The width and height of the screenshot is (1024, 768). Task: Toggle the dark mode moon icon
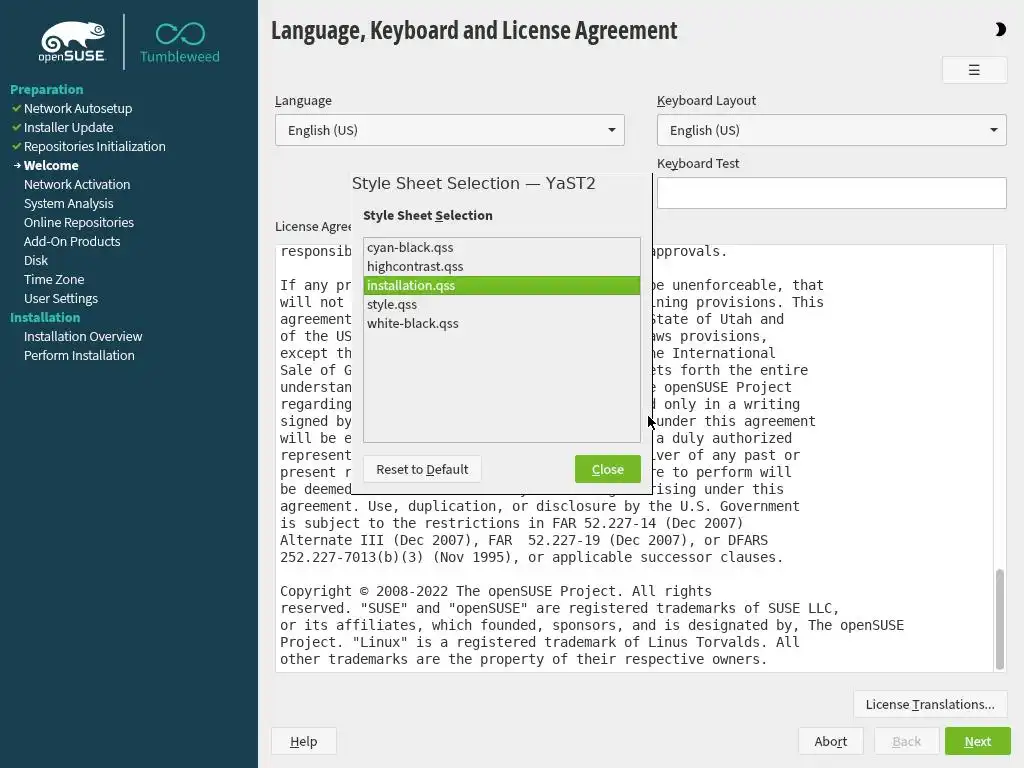click(1000, 29)
